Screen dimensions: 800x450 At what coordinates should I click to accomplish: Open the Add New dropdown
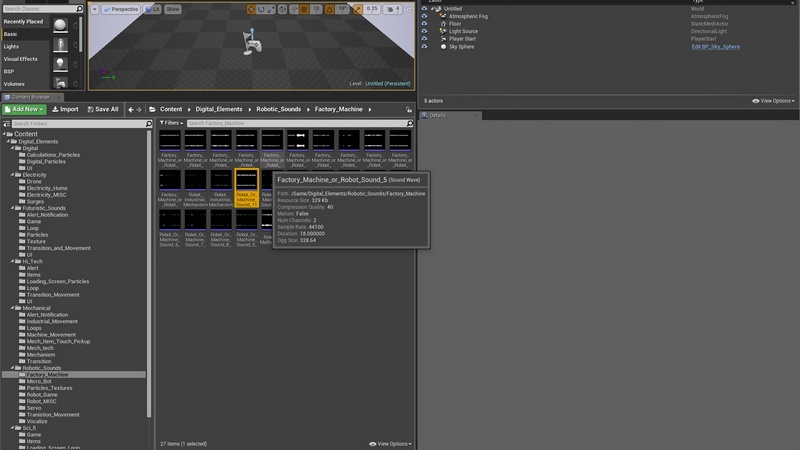coord(24,109)
